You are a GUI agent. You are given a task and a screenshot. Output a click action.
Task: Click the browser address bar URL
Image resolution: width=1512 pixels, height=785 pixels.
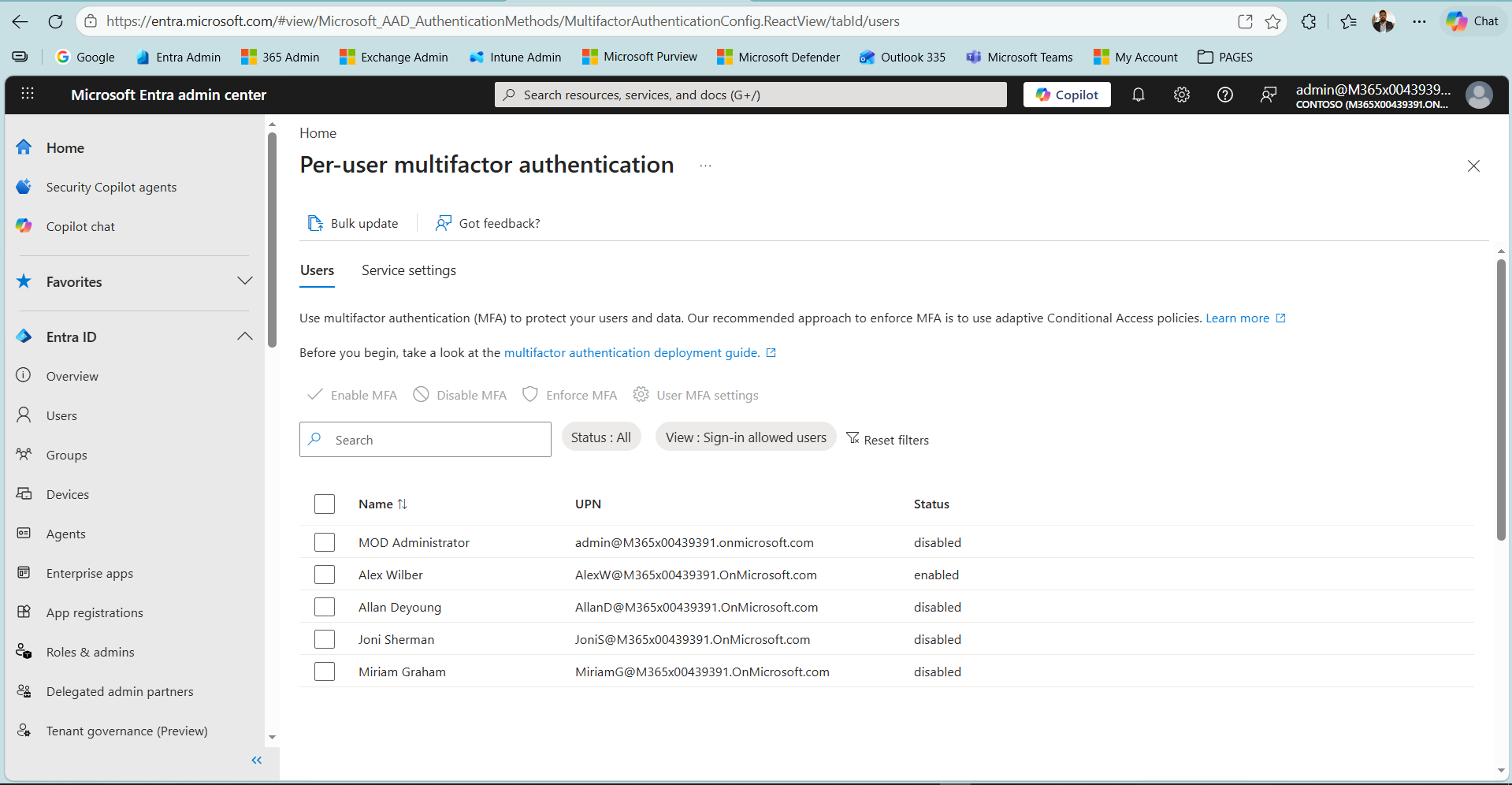click(x=503, y=21)
